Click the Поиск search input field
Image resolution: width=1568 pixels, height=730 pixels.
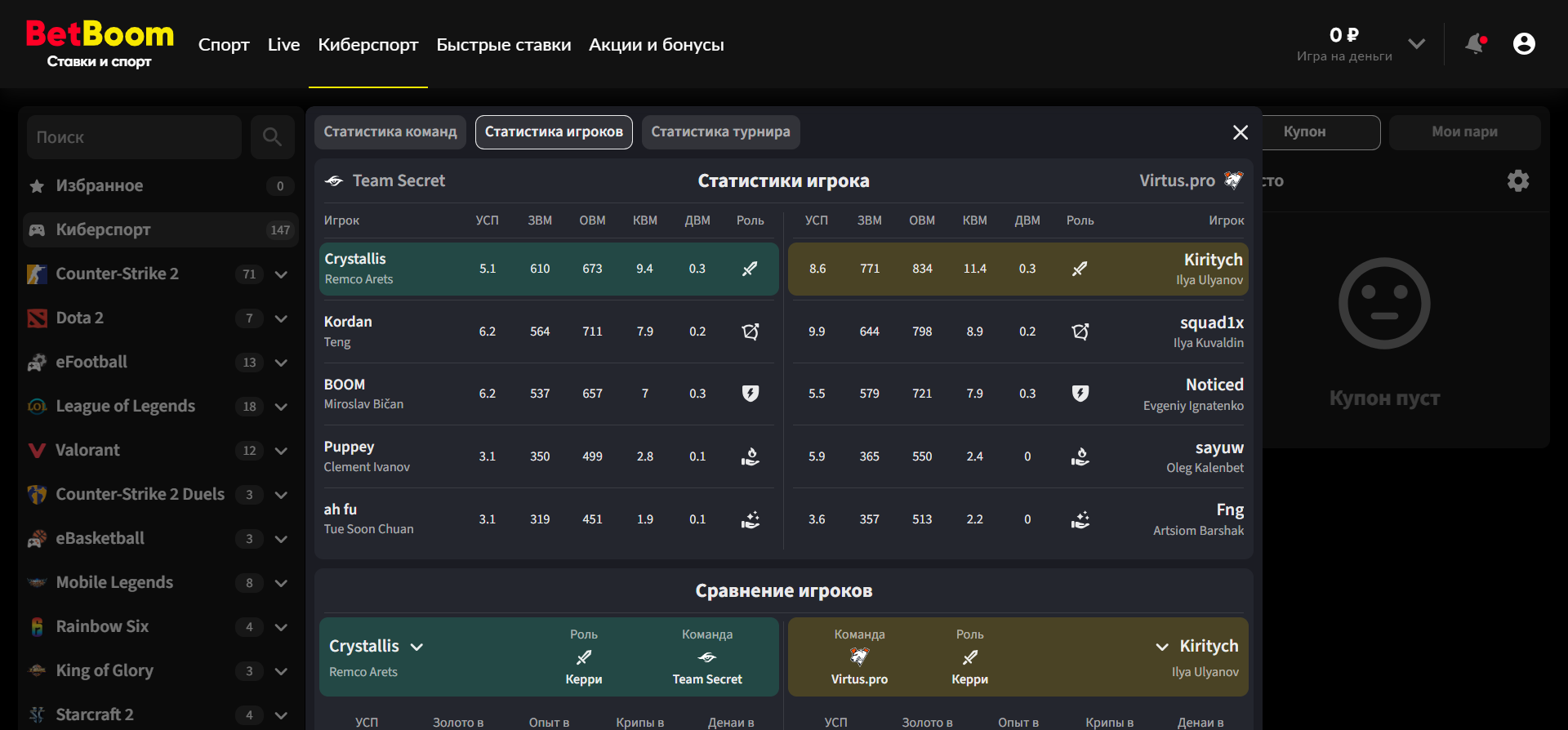(135, 137)
